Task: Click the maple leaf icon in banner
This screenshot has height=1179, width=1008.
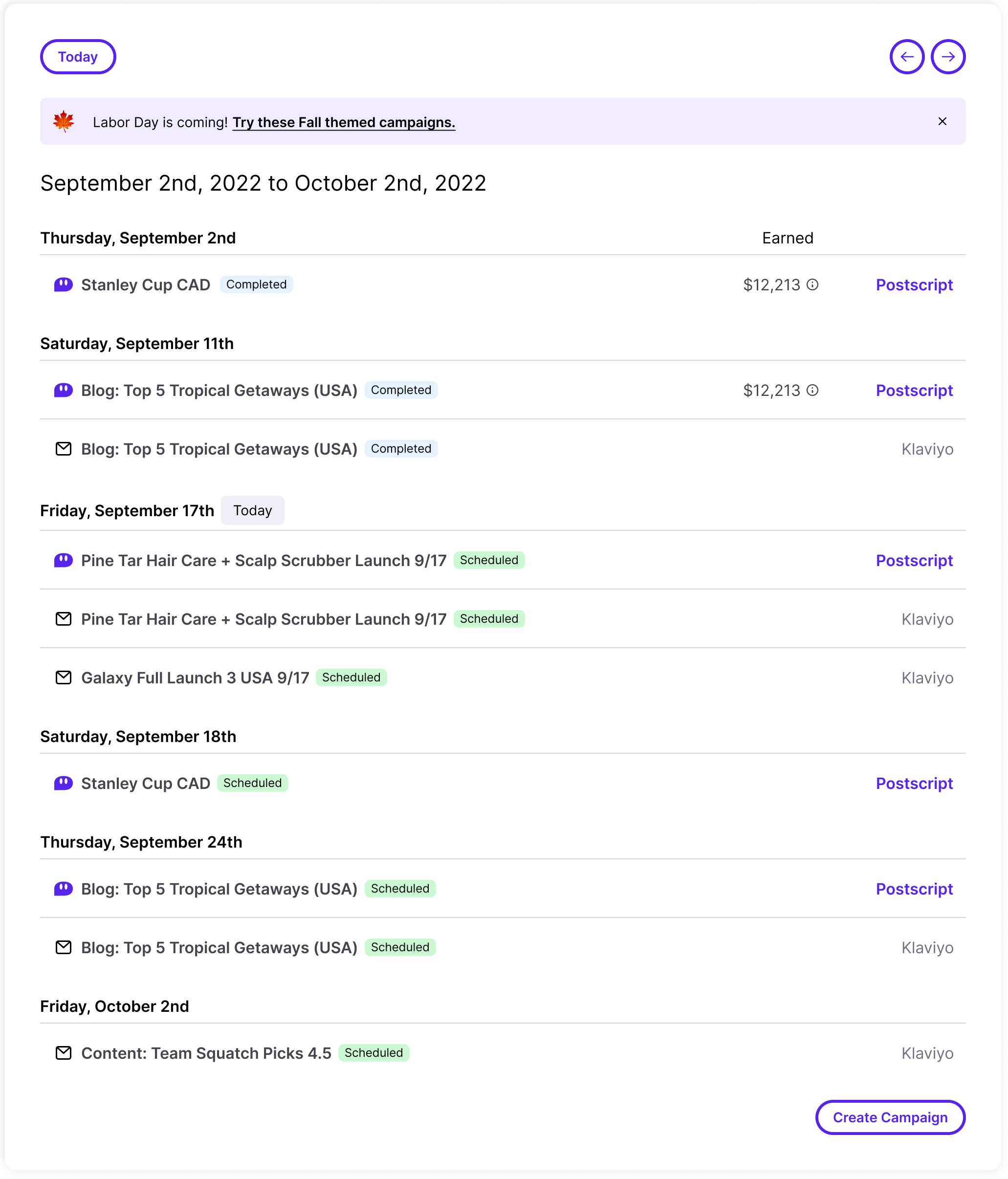Action: pos(64,121)
